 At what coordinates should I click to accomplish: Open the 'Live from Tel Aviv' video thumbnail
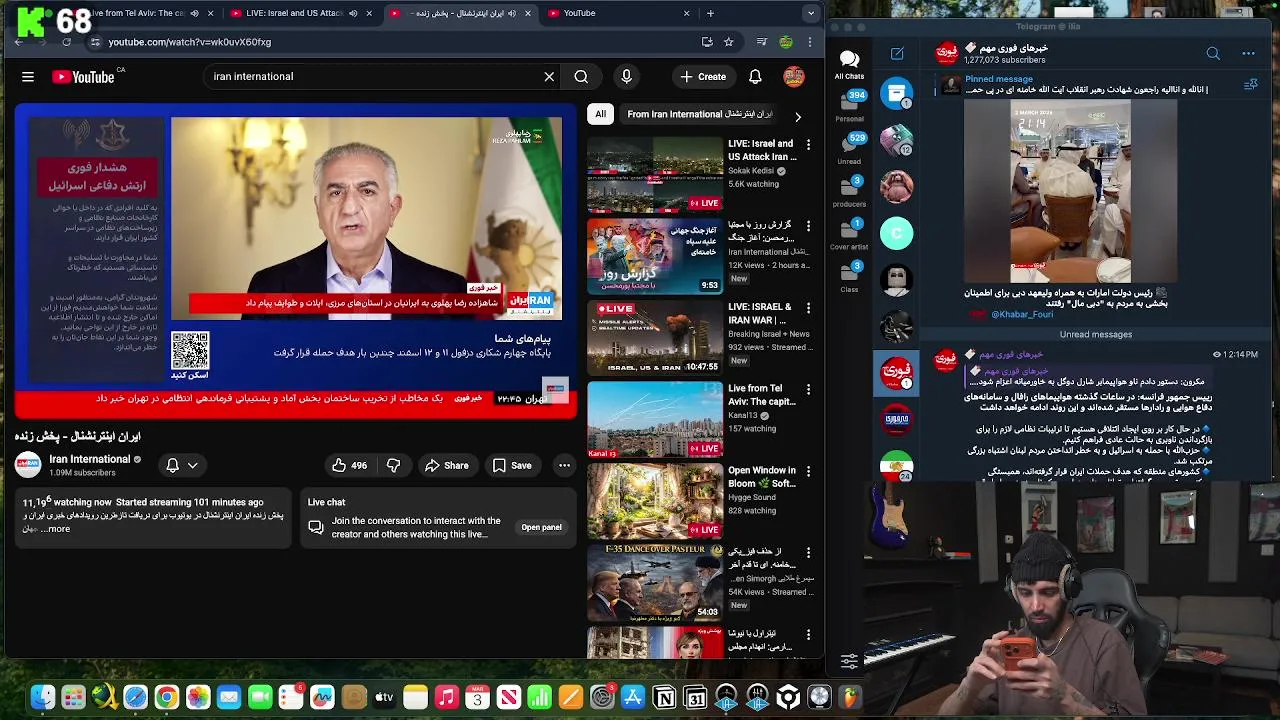(654, 418)
